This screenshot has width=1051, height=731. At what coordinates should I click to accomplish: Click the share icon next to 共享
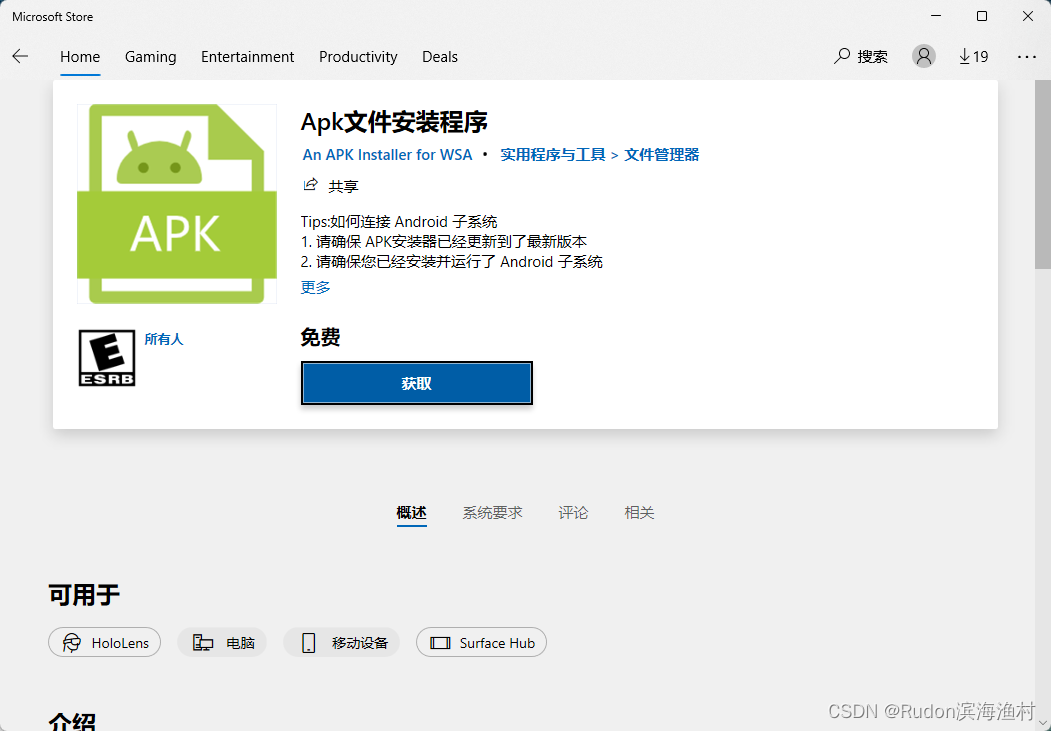coord(310,185)
